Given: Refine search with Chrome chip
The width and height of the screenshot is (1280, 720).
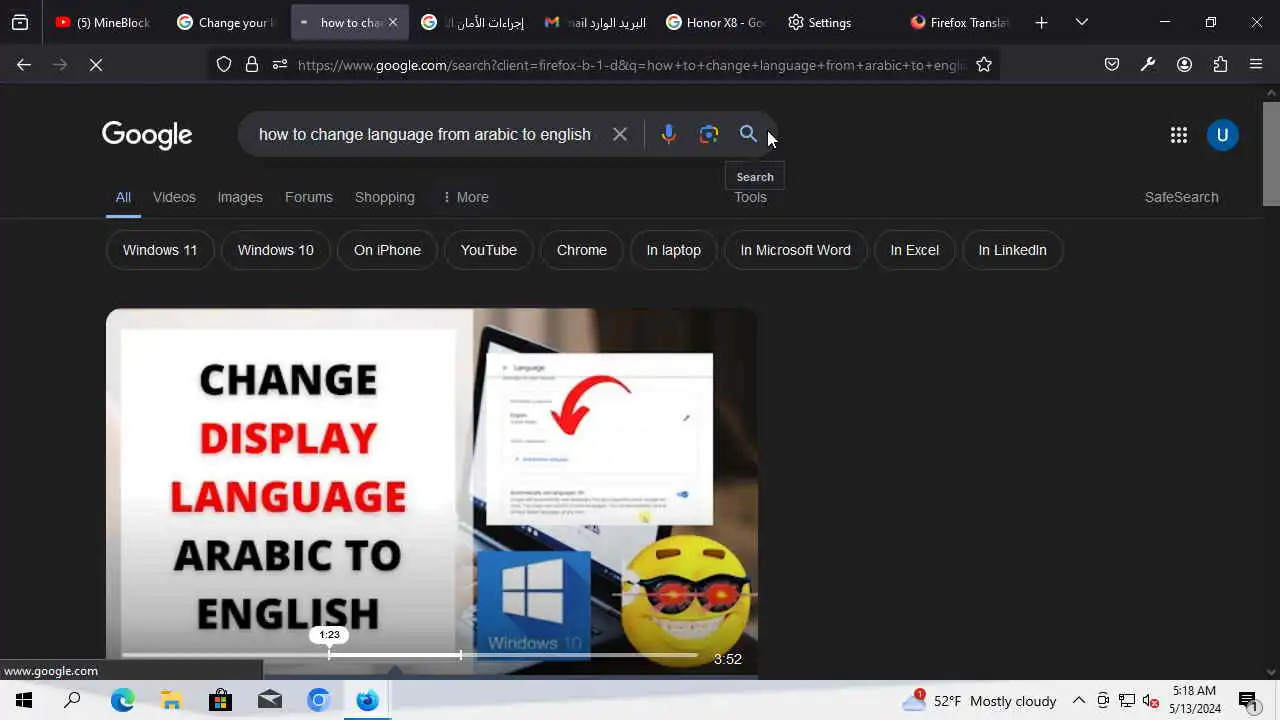Looking at the screenshot, I should coord(582,250).
